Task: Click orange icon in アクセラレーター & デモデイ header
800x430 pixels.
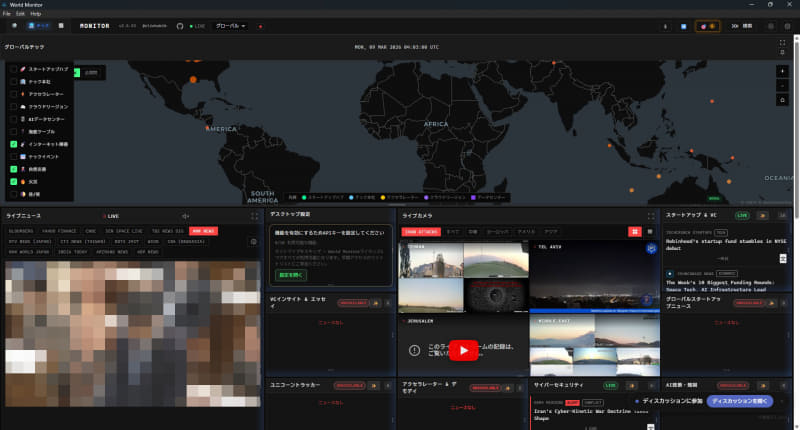Action: tap(508, 388)
